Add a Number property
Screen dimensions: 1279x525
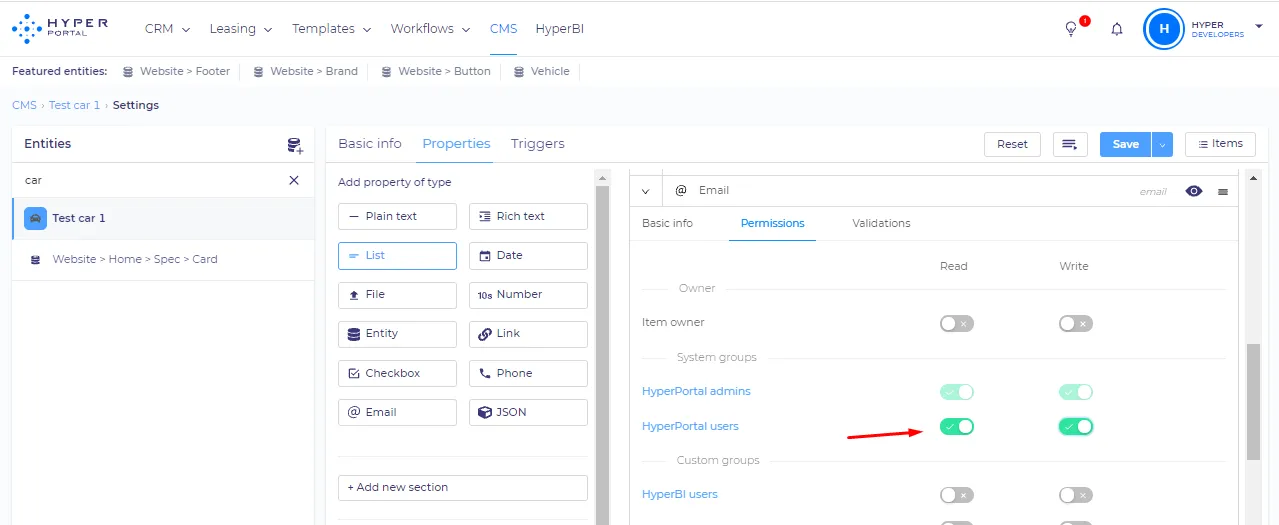click(528, 295)
